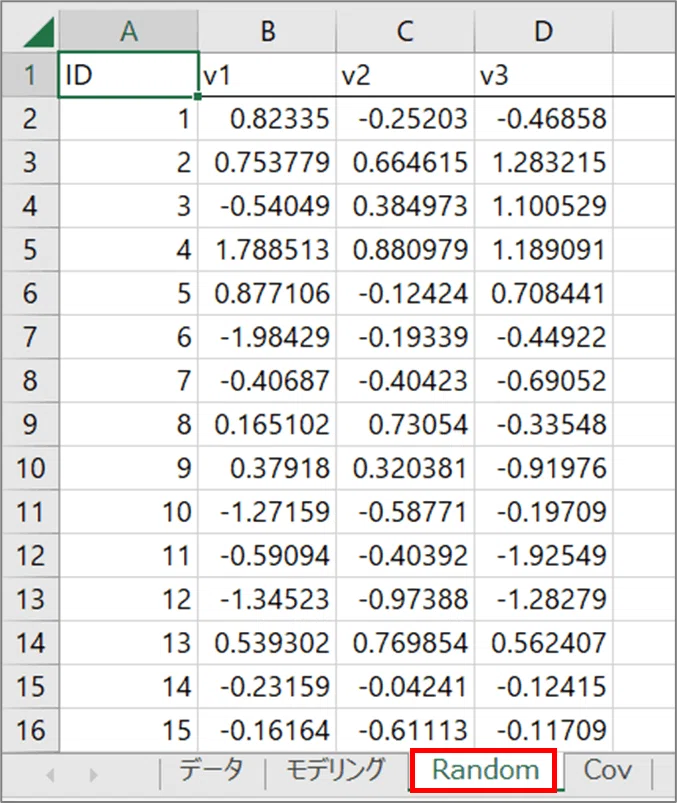This screenshot has height=803, width=677.
Task: Click cell containing -0.40423
Action: [x=406, y=381]
